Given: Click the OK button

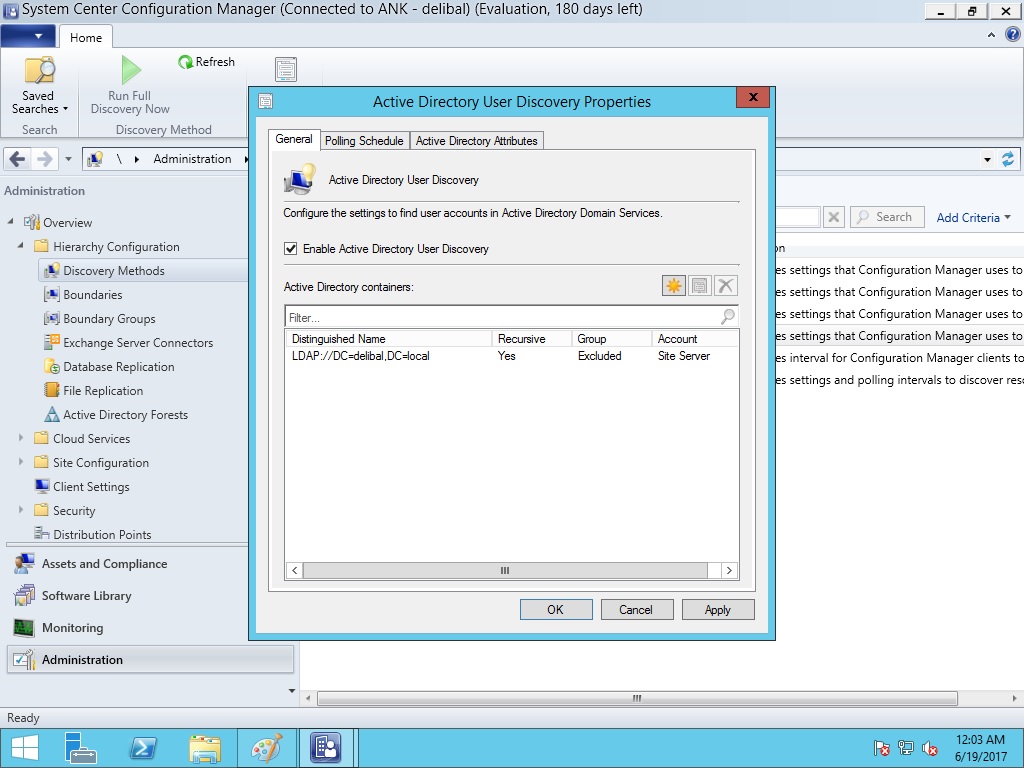Looking at the screenshot, I should [556, 610].
